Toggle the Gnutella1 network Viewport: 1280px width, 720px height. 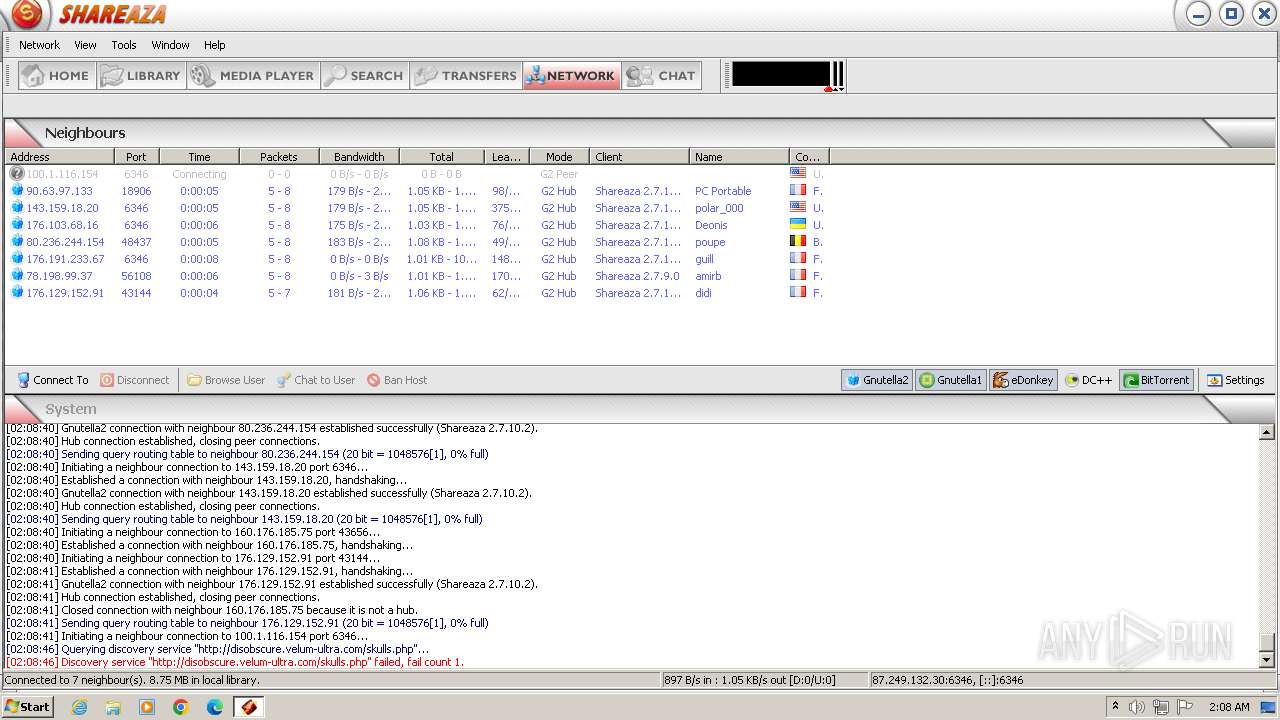(x=951, y=380)
